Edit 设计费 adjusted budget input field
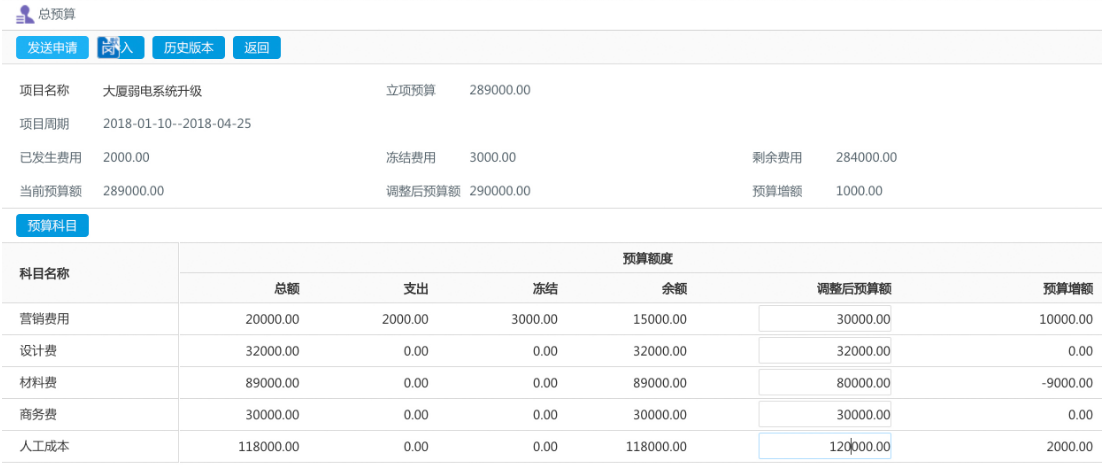1102x473 pixels. tap(824, 351)
